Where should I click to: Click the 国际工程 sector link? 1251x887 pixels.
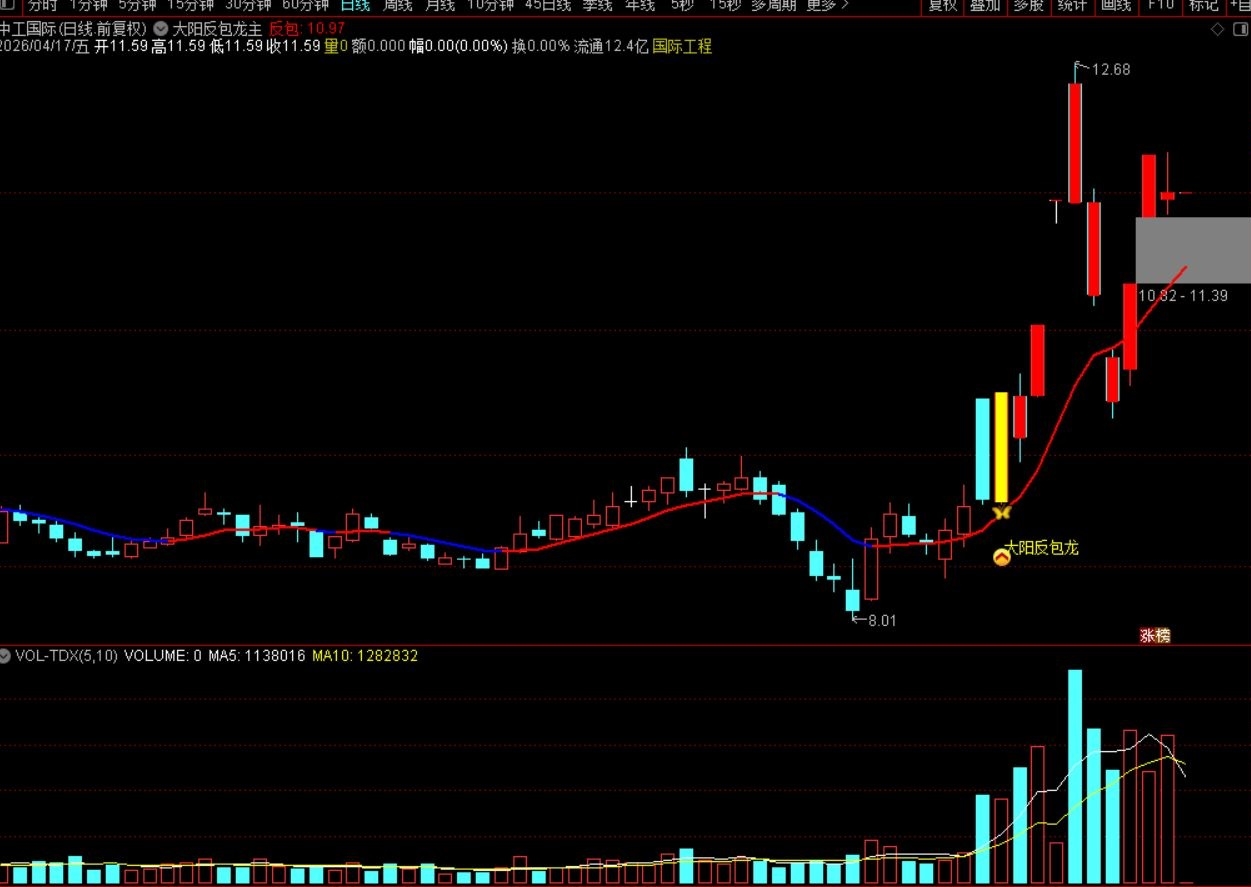tap(682, 46)
